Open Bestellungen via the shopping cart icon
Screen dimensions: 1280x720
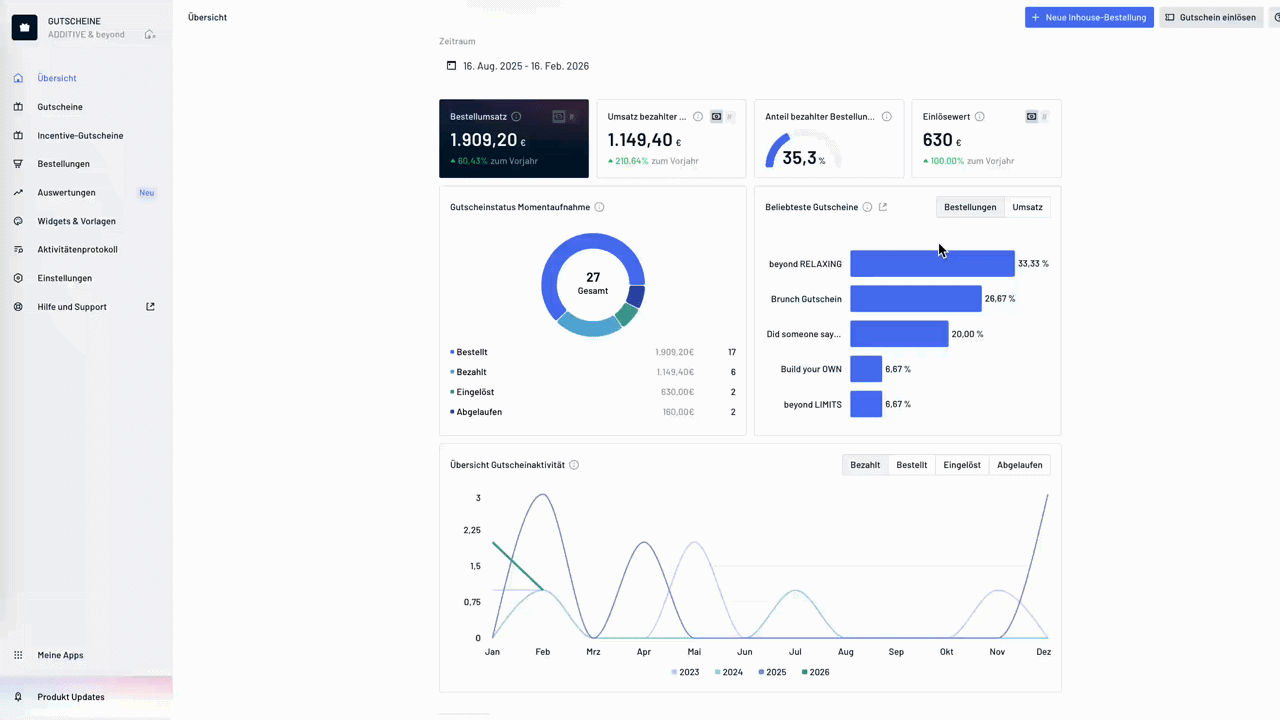tap(17, 163)
